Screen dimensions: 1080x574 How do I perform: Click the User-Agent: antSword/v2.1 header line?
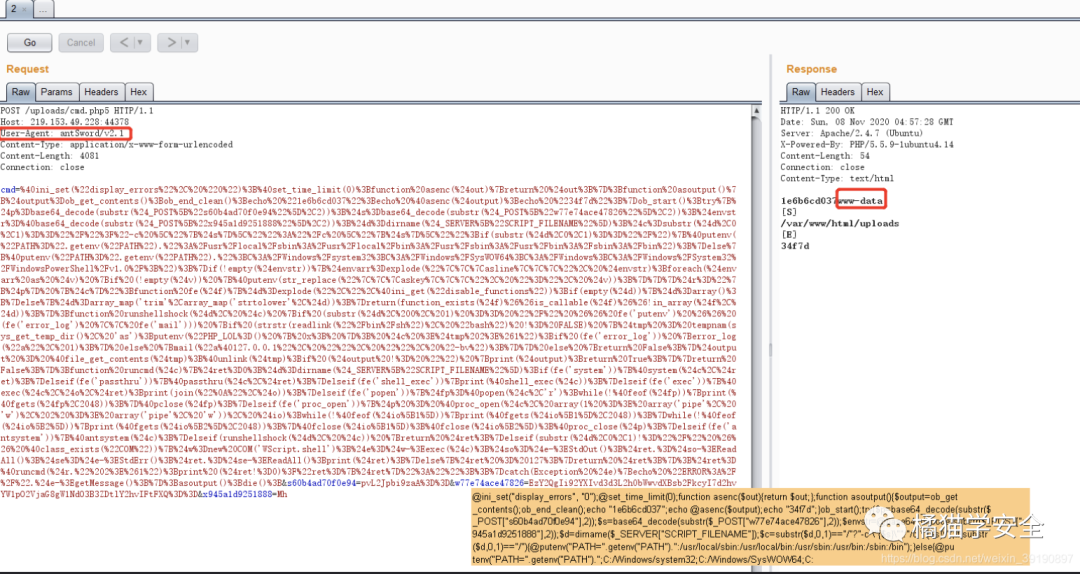[65, 133]
